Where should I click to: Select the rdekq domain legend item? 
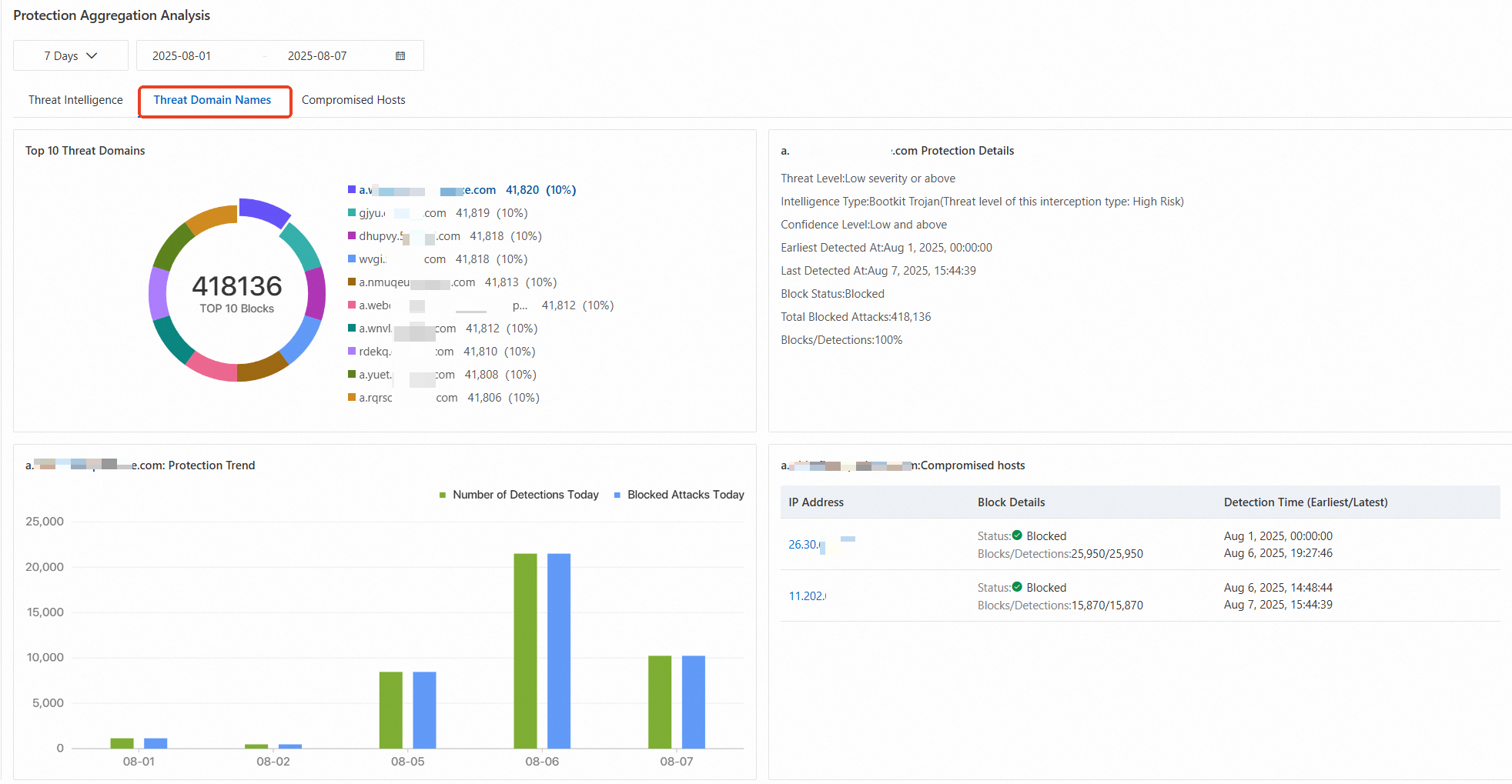441,352
